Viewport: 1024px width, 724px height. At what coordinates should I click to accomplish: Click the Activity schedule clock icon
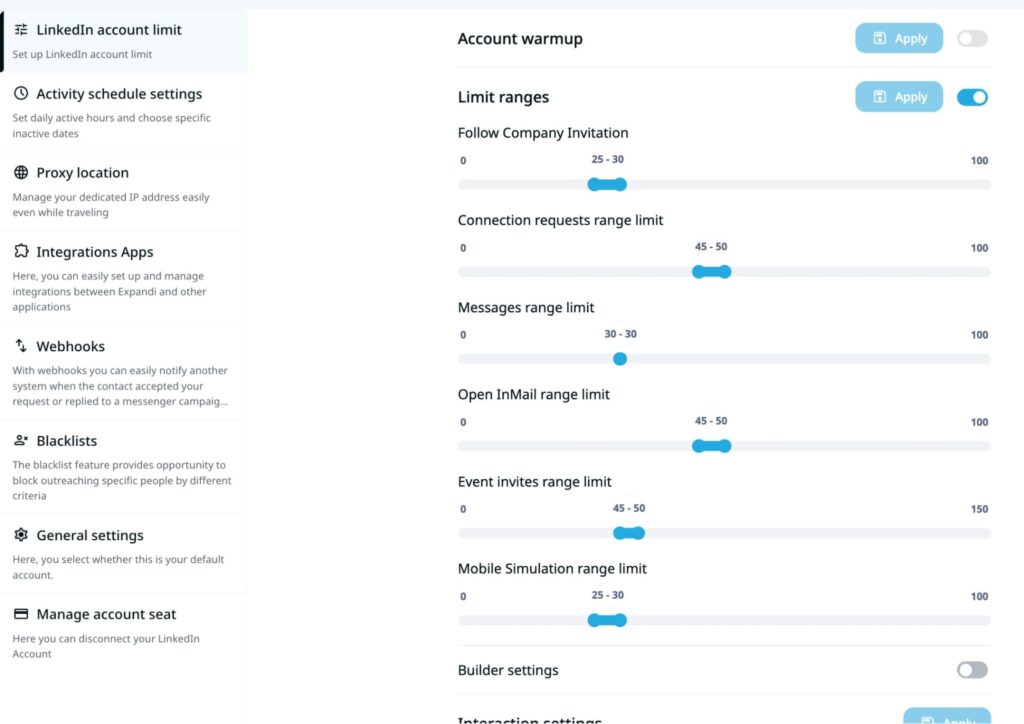point(21,94)
